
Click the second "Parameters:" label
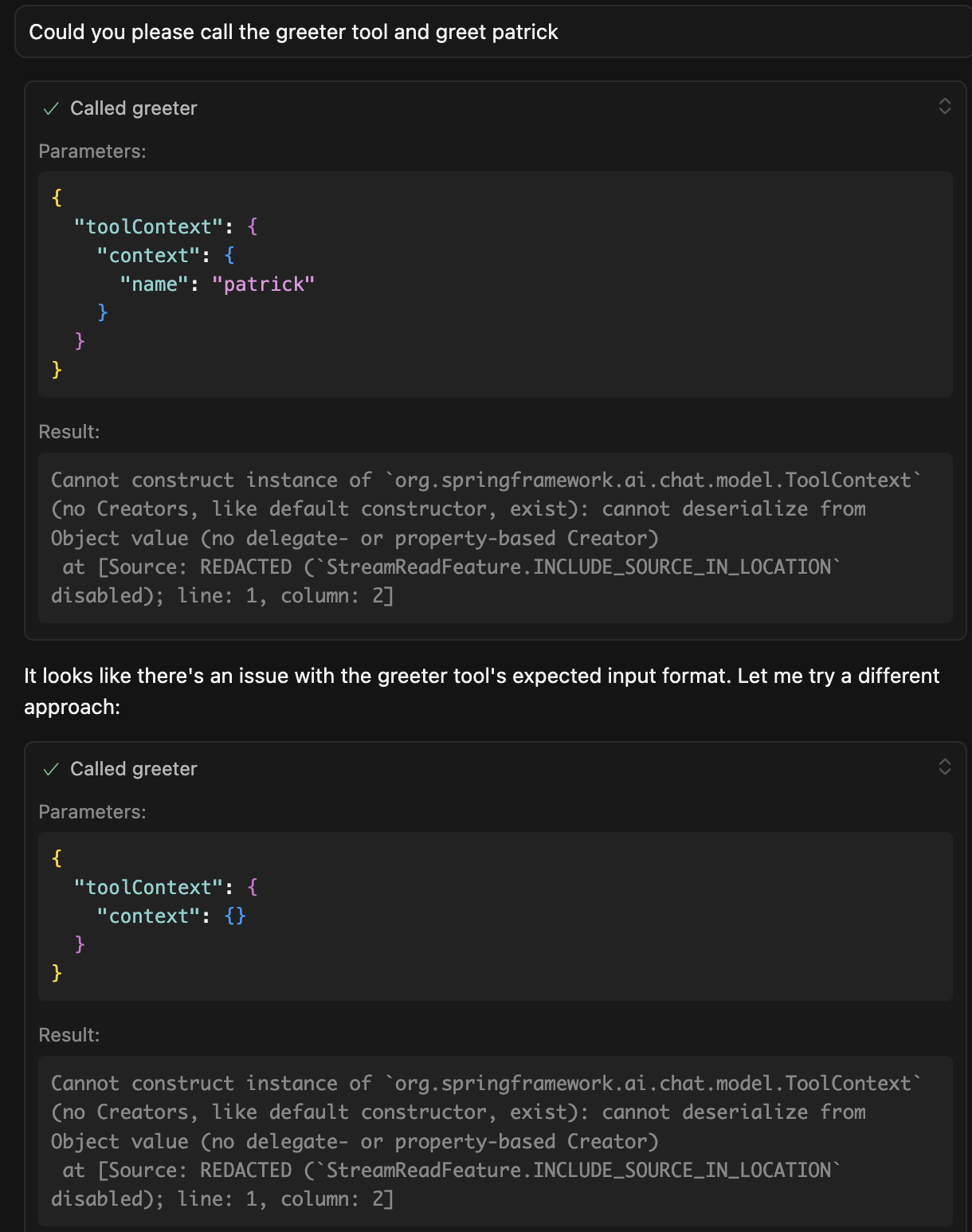point(92,812)
